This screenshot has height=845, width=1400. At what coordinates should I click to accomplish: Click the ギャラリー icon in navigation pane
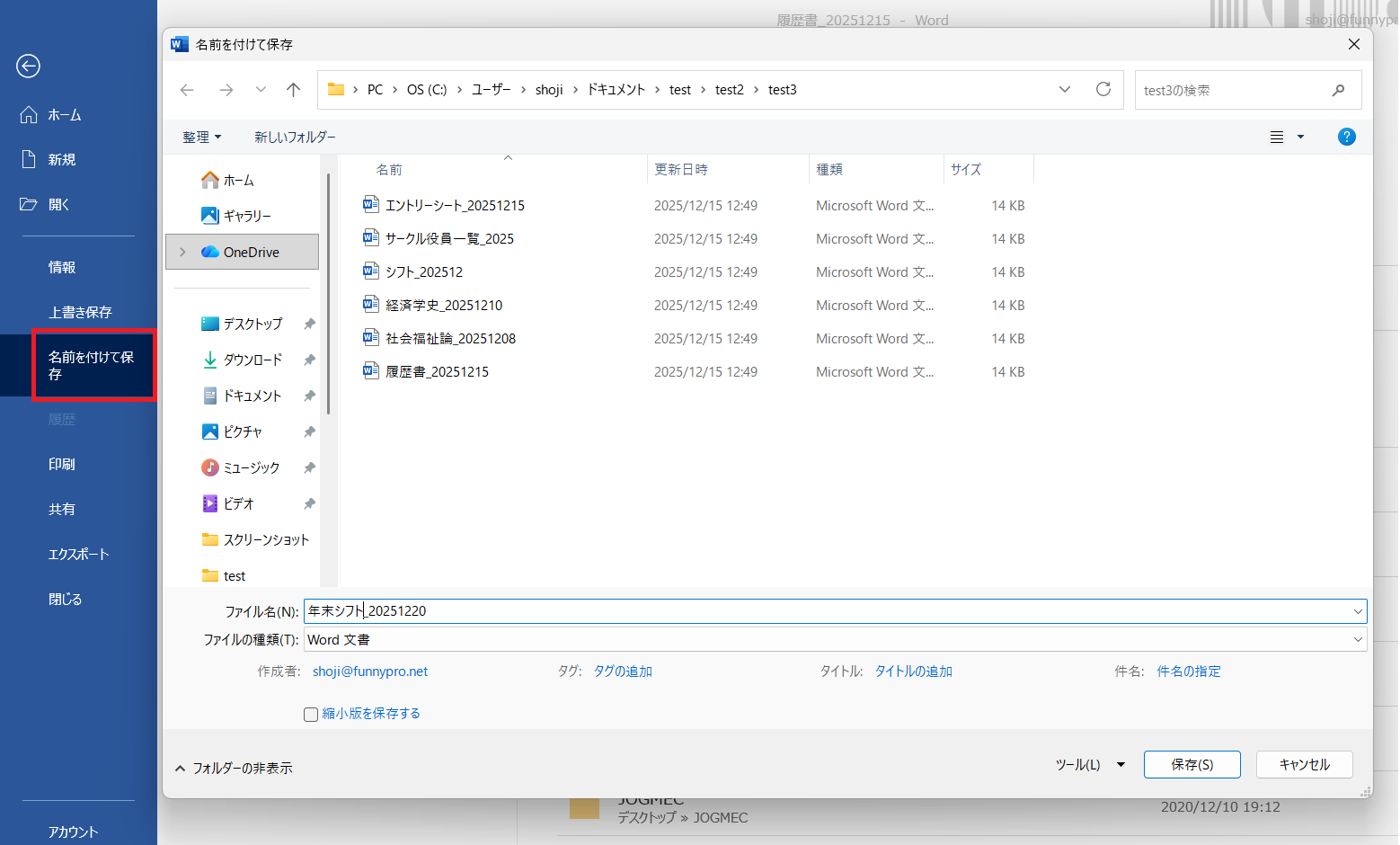coord(210,216)
